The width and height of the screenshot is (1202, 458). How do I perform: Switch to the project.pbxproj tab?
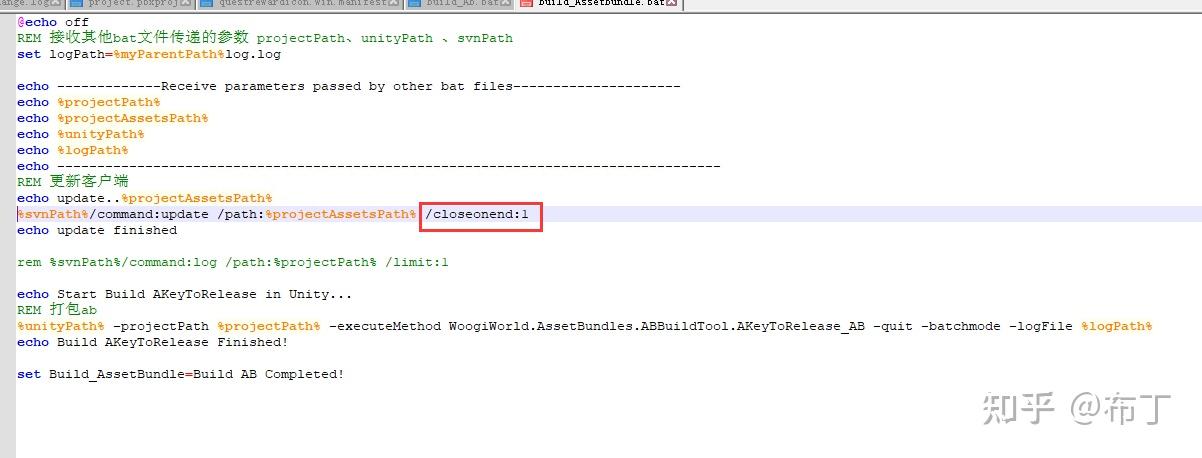[130, 4]
